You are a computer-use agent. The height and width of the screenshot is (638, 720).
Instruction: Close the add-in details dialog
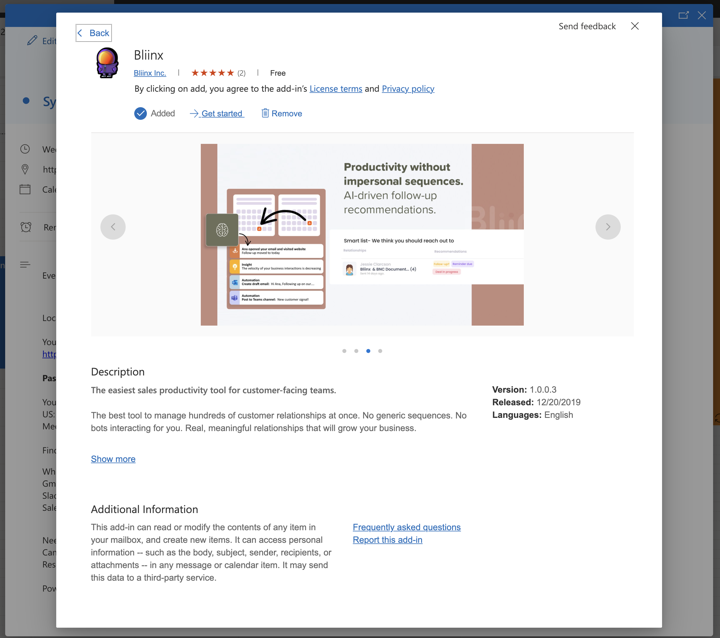click(x=635, y=26)
